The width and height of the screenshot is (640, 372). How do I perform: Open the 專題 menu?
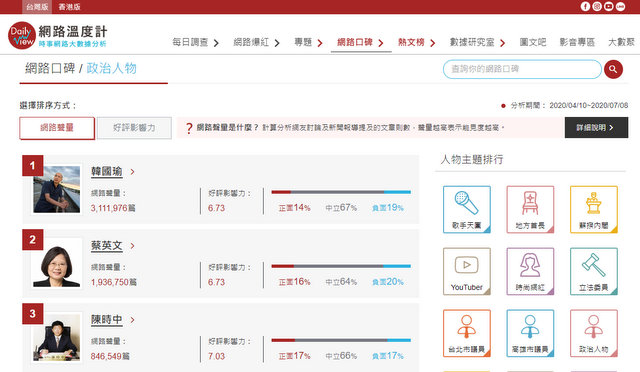click(303, 42)
